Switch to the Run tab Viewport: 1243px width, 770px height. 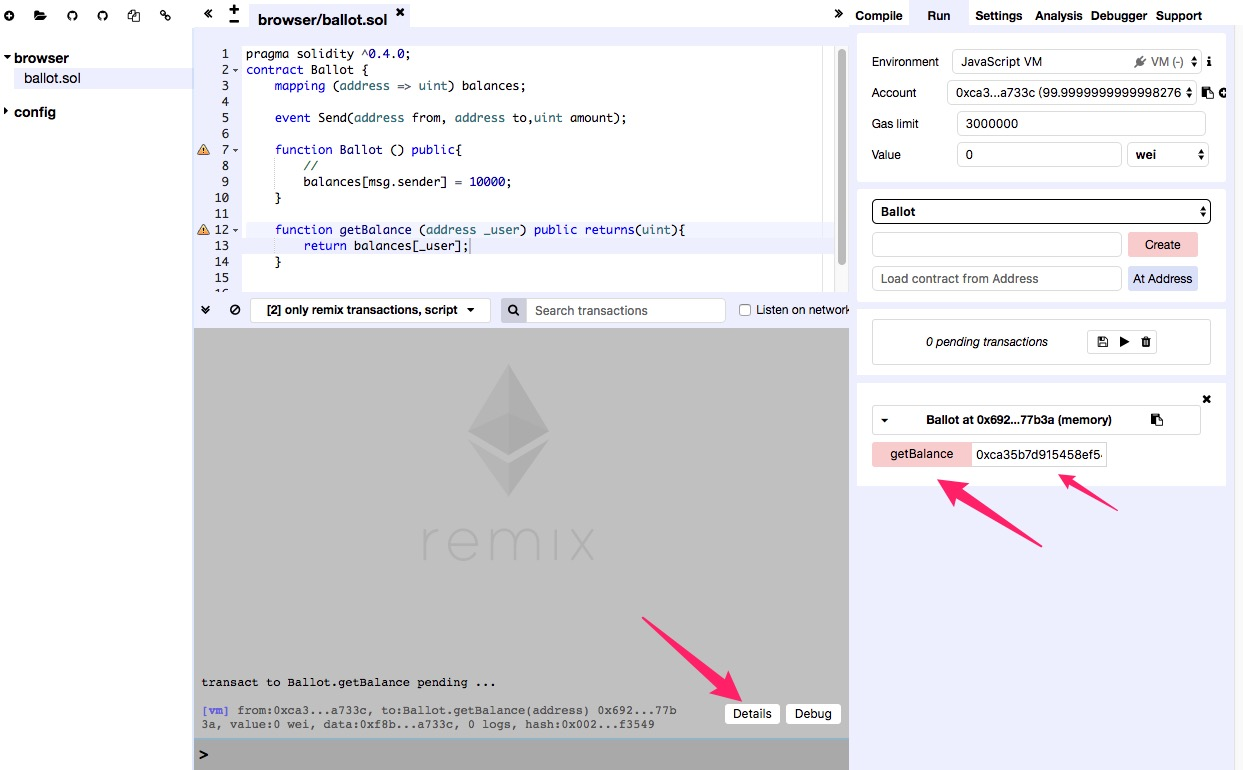click(x=939, y=15)
